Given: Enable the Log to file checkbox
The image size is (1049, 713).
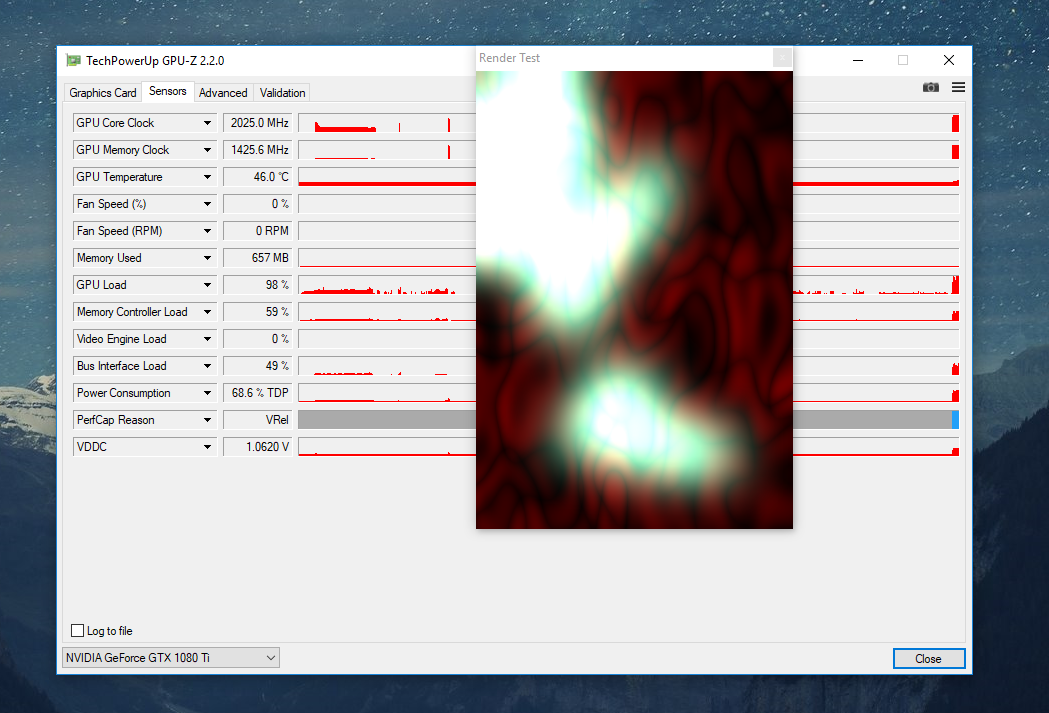Looking at the screenshot, I should point(78,631).
